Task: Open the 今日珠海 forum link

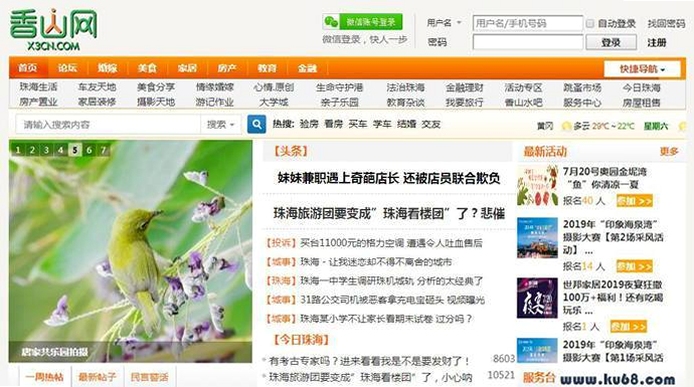Action: pos(641,88)
